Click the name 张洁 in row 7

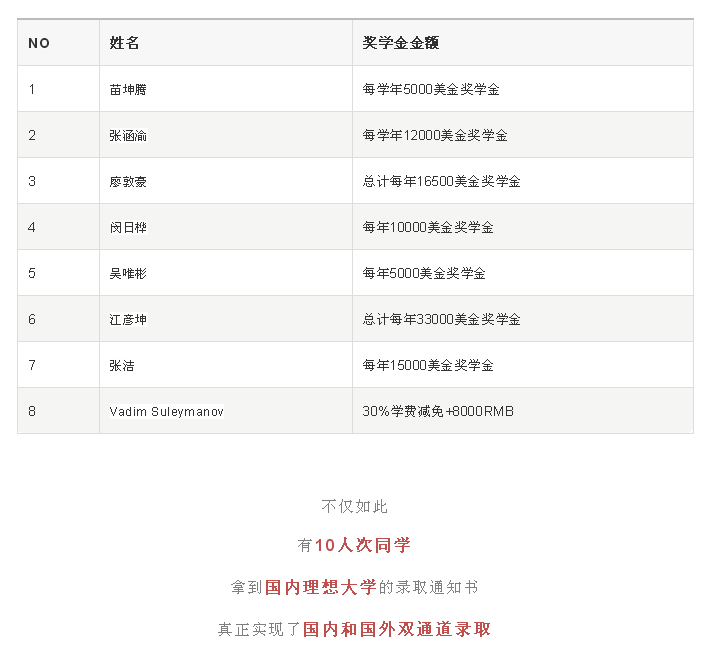coord(122,365)
